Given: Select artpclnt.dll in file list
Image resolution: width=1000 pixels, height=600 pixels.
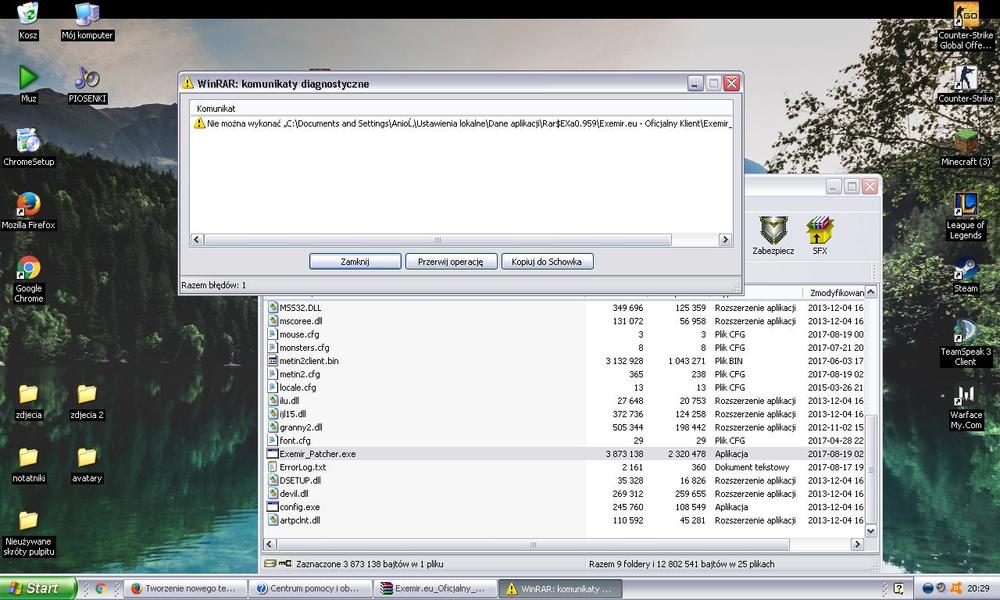Looking at the screenshot, I should [x=565, y=520].
